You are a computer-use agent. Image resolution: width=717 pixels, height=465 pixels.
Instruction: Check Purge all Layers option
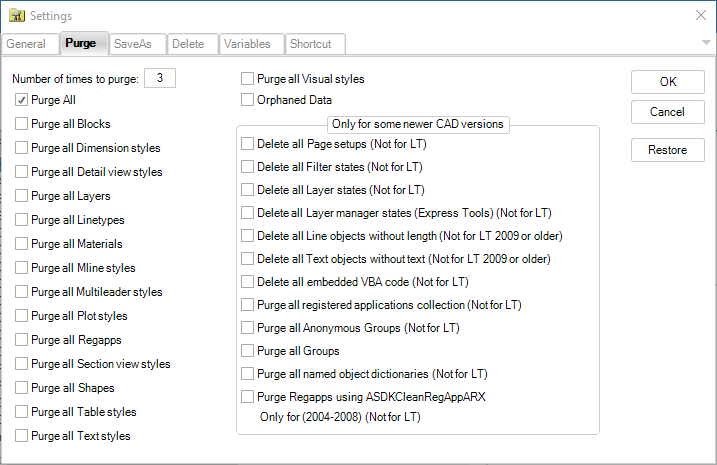[22, 196]
